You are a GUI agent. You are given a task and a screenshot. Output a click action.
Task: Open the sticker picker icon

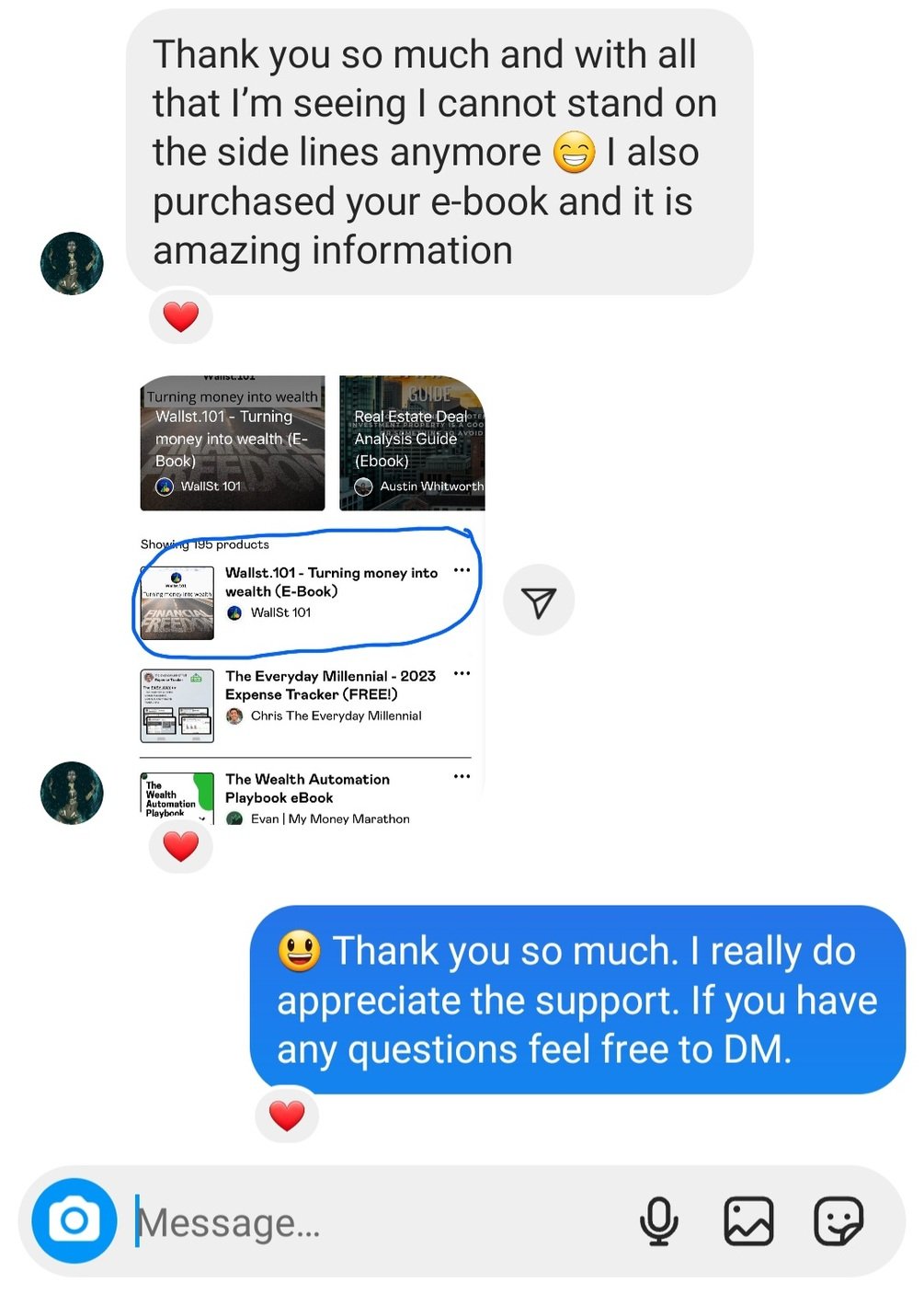click(838, 1220)
